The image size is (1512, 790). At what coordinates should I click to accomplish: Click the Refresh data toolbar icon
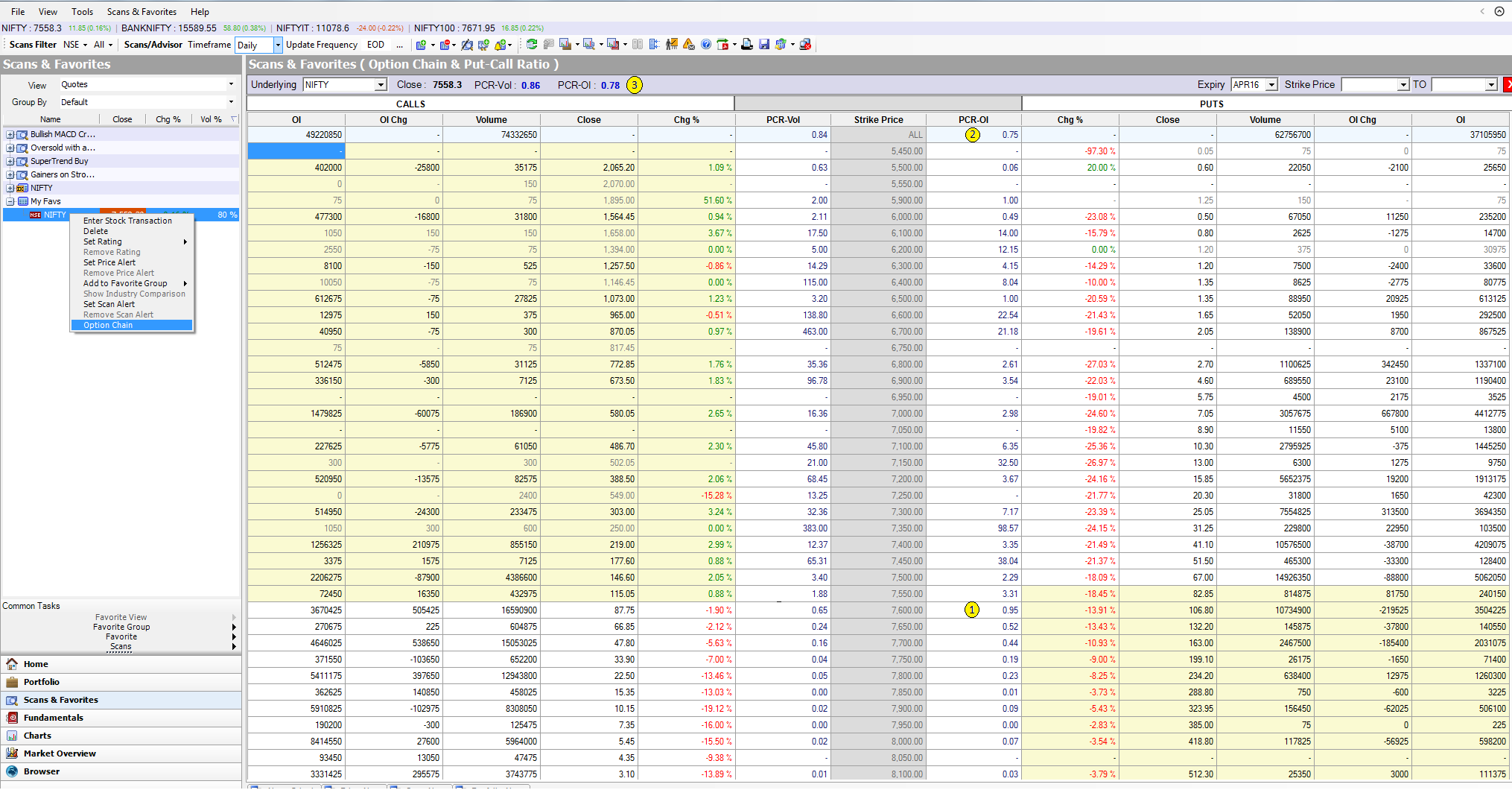[533, 45]
